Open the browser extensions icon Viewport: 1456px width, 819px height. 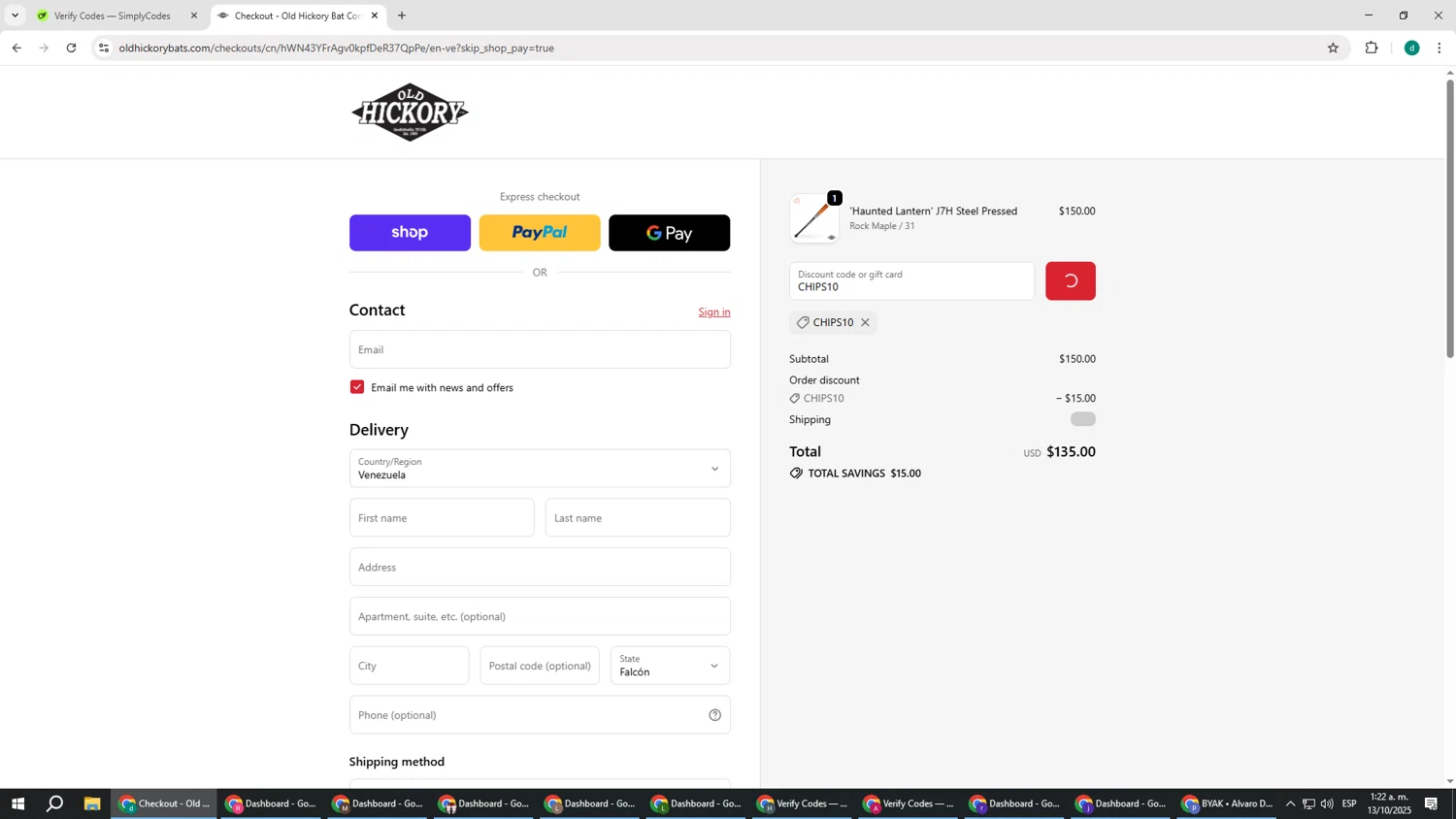pos(1372,48)
